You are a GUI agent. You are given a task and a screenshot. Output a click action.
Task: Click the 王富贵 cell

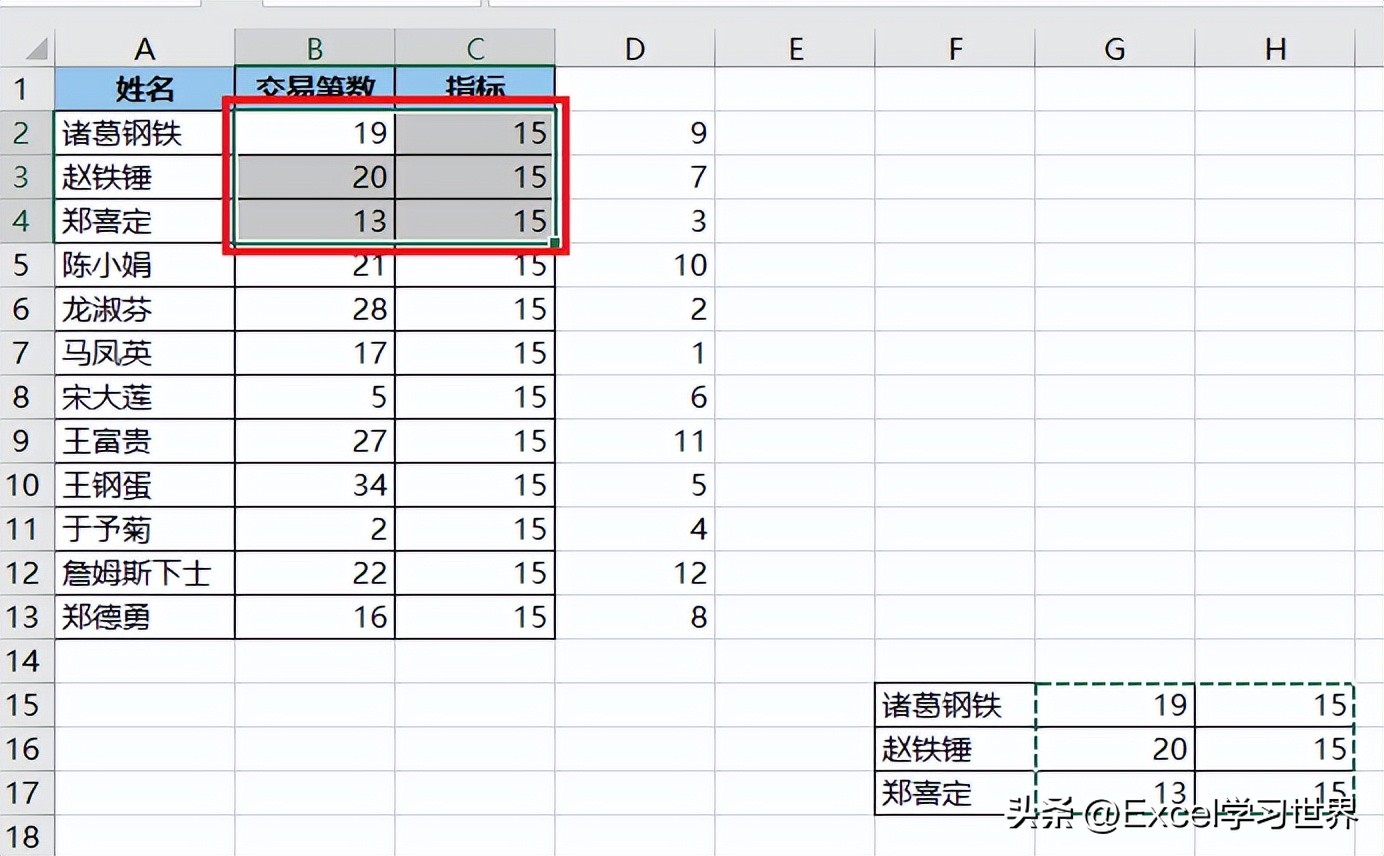pos(145,441)
